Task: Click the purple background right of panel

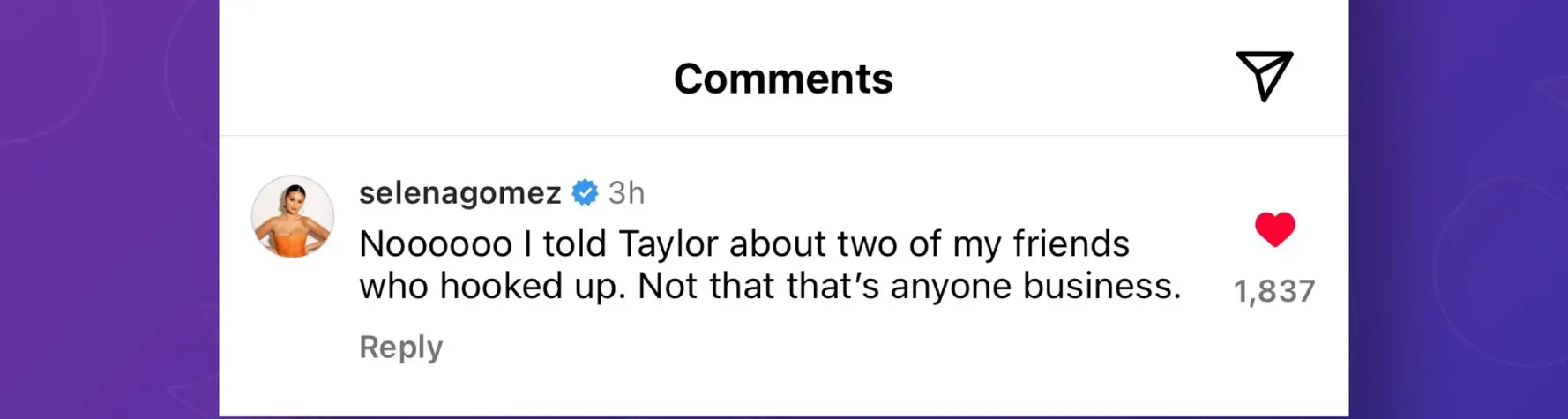Action: 1458,209
